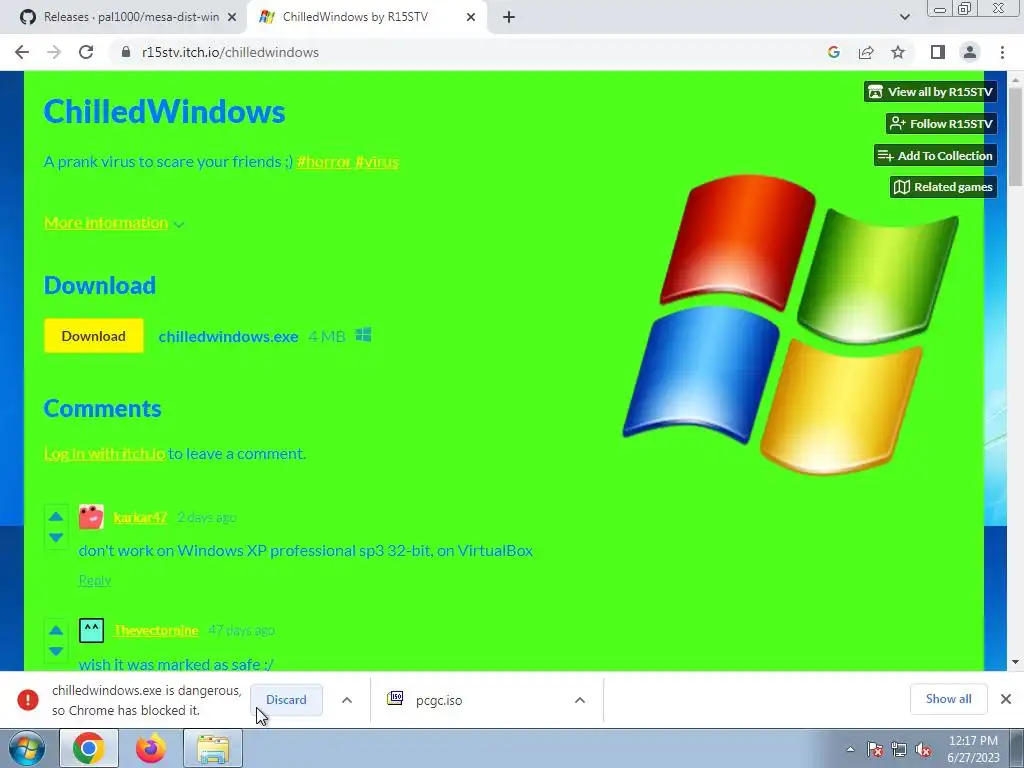1024x768 pixels.
Task: Open the Windows Start menu
Action: pyautogui.click(x=27, y=748)
